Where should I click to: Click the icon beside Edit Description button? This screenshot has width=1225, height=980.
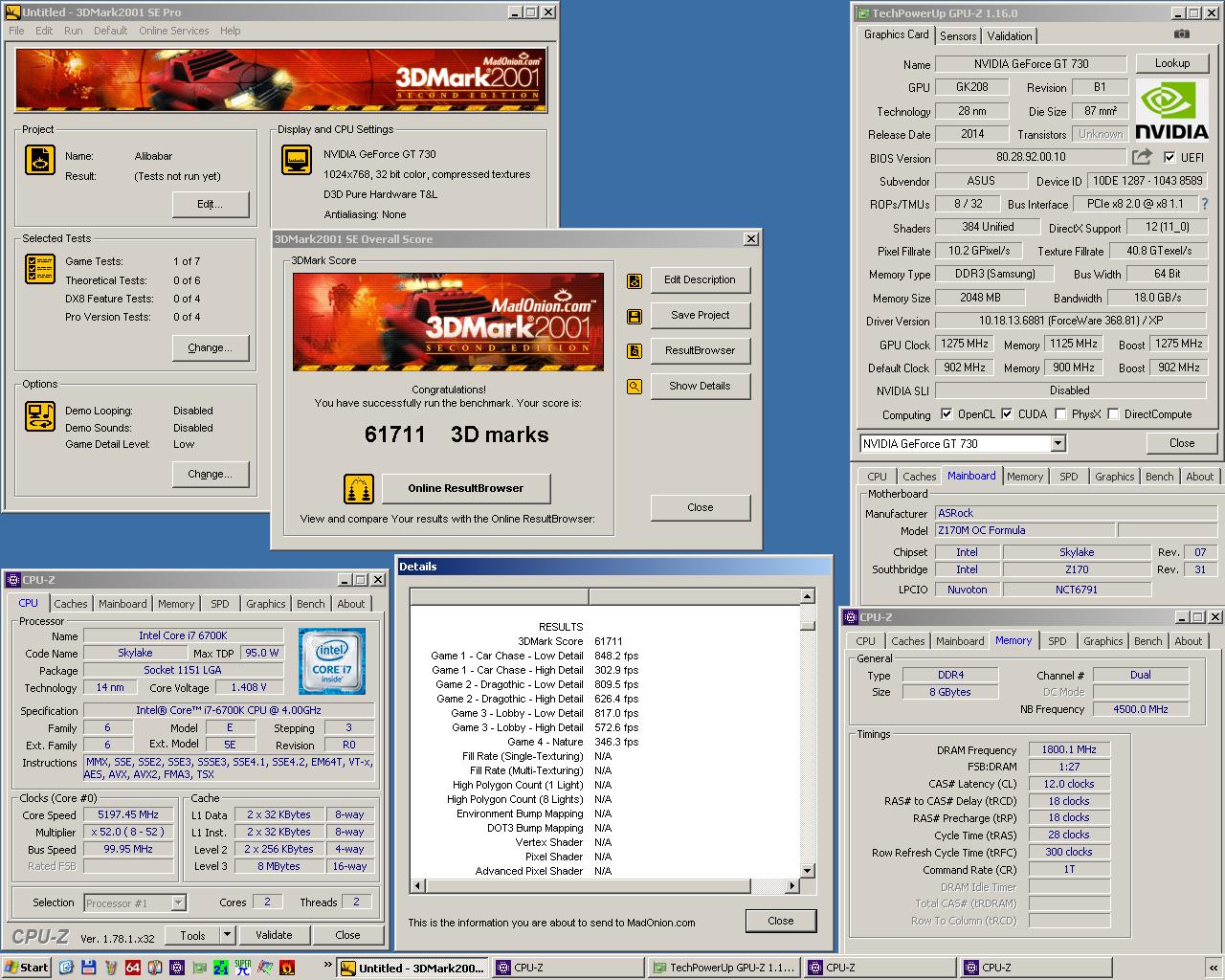coord(635,280)
